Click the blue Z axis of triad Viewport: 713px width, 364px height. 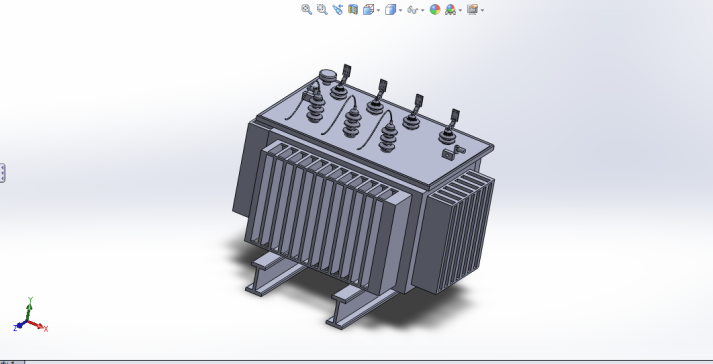[20, 325]
